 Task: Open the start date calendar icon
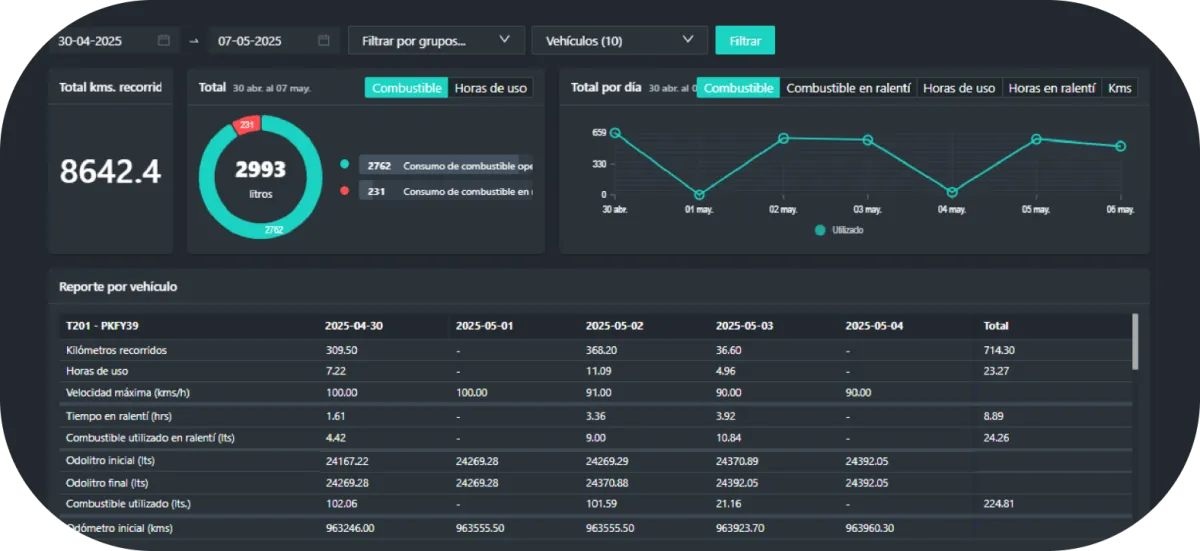tap(164, 41)
